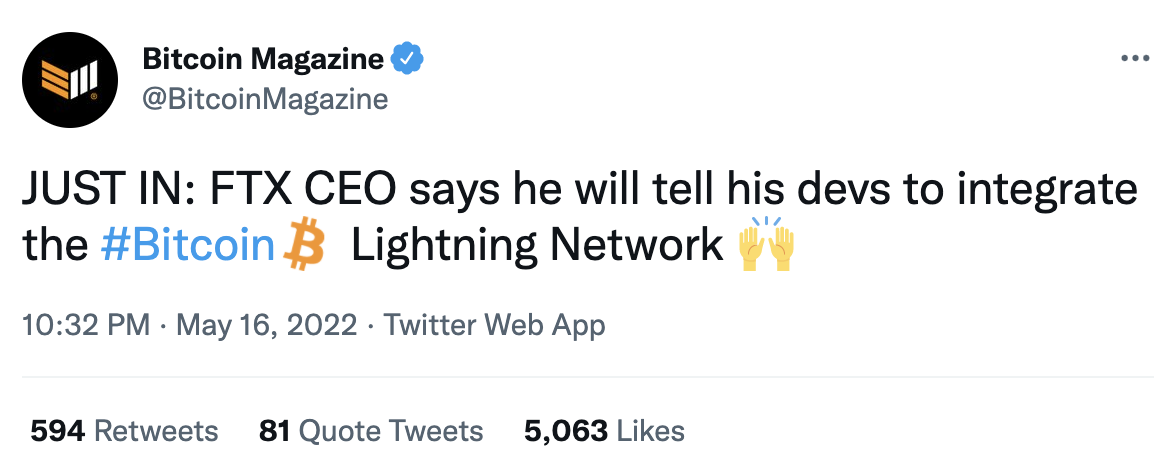Click the Bitcoin Magazine display name
The image size is (1174, 464).
tap(263, 59)
